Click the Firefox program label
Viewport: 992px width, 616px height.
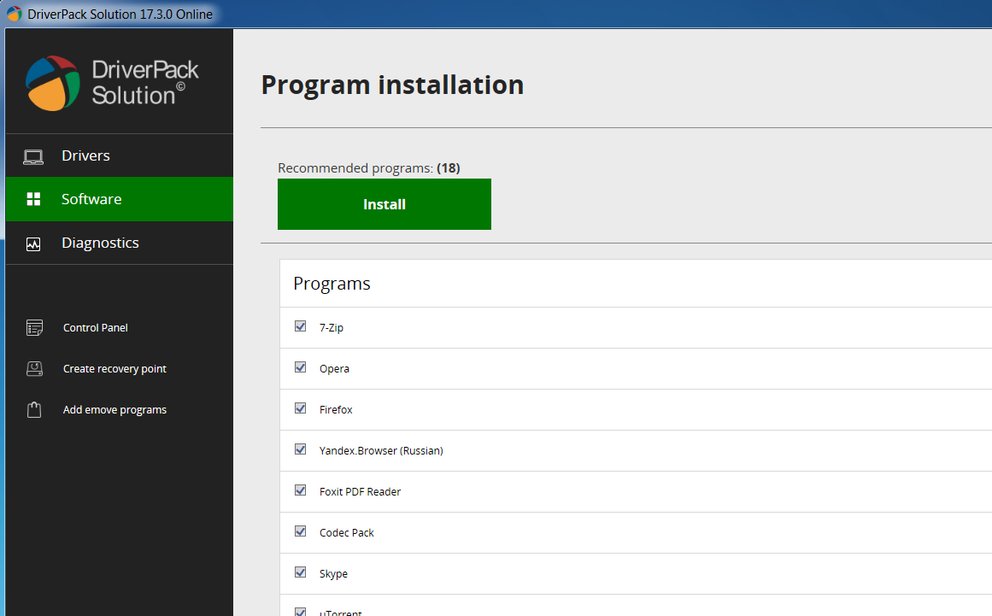click(336, 410)
